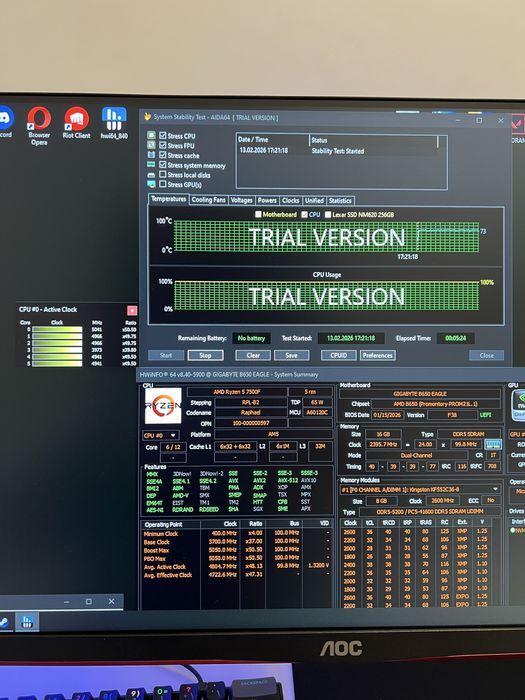Check the Lexar SSD NM620 256GB checkbox
This screenshot has height=700, width=525.
click(x=328, y=215)
